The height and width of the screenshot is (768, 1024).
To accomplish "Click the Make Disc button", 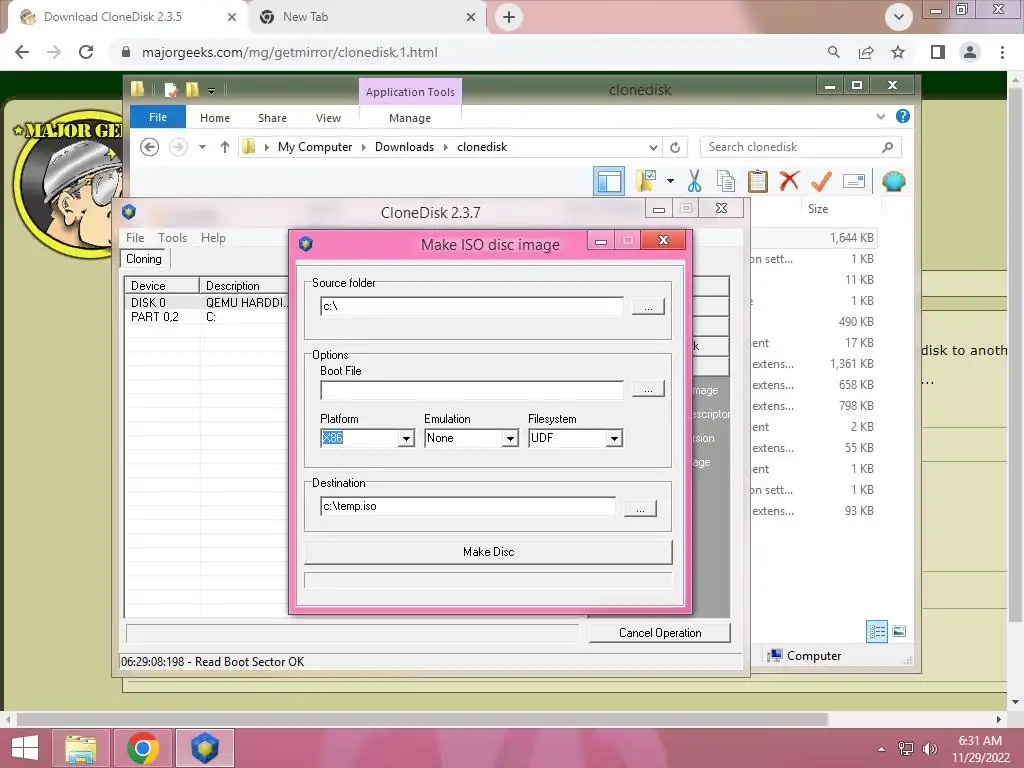I will click(x=488, y=552).
